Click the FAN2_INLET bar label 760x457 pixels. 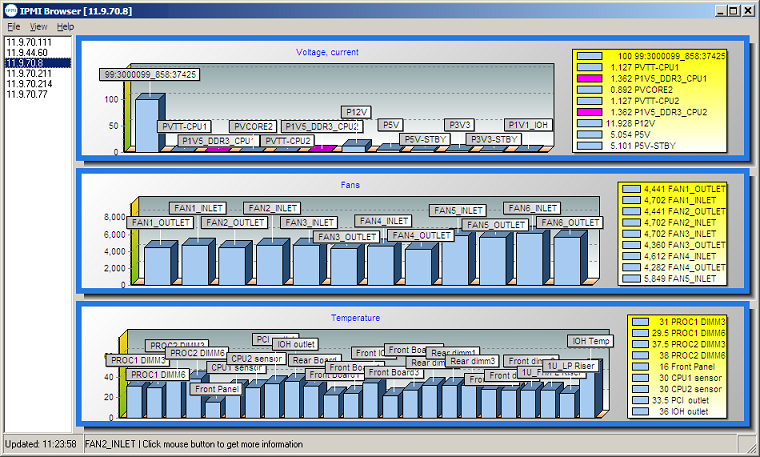click(272, 208)
